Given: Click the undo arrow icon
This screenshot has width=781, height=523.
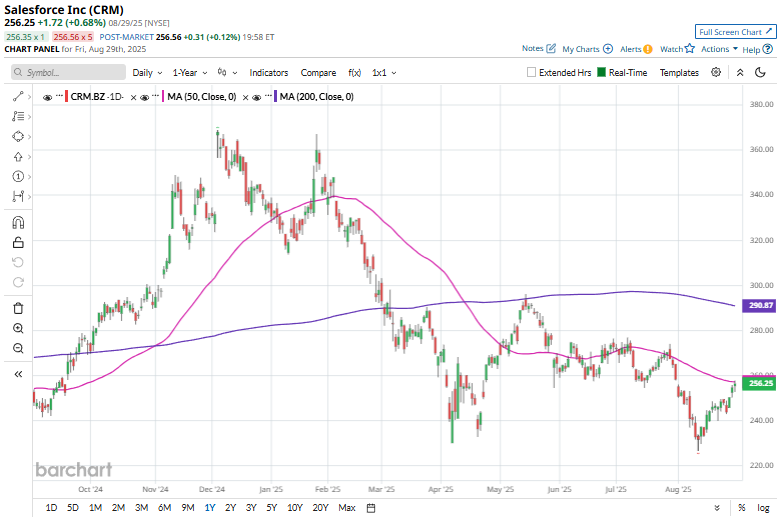Looking at the screenshot, I should pyautogui.click(x=18, y=262).
